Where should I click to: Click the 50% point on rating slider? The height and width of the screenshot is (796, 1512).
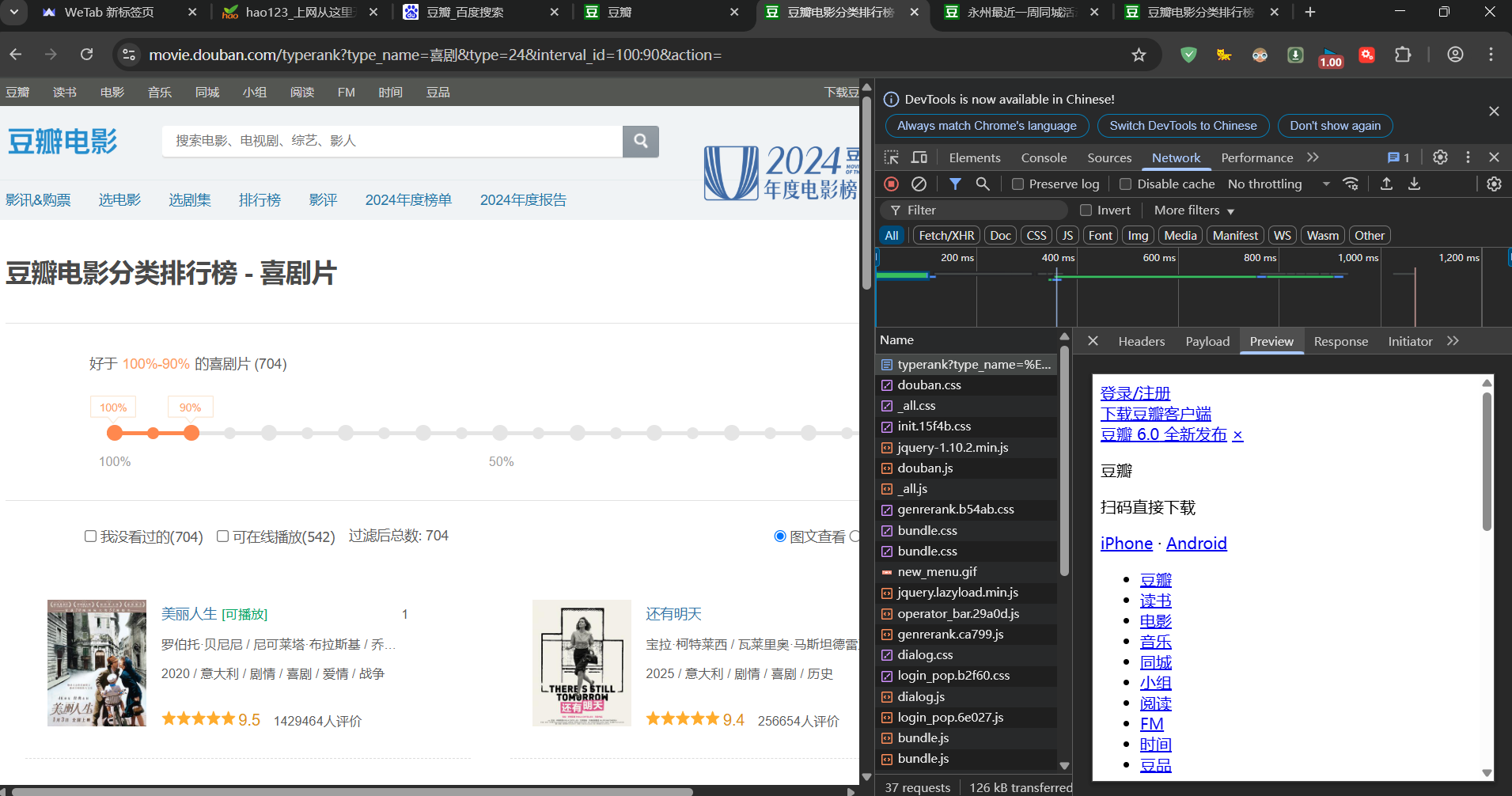[x=500, y=433]
